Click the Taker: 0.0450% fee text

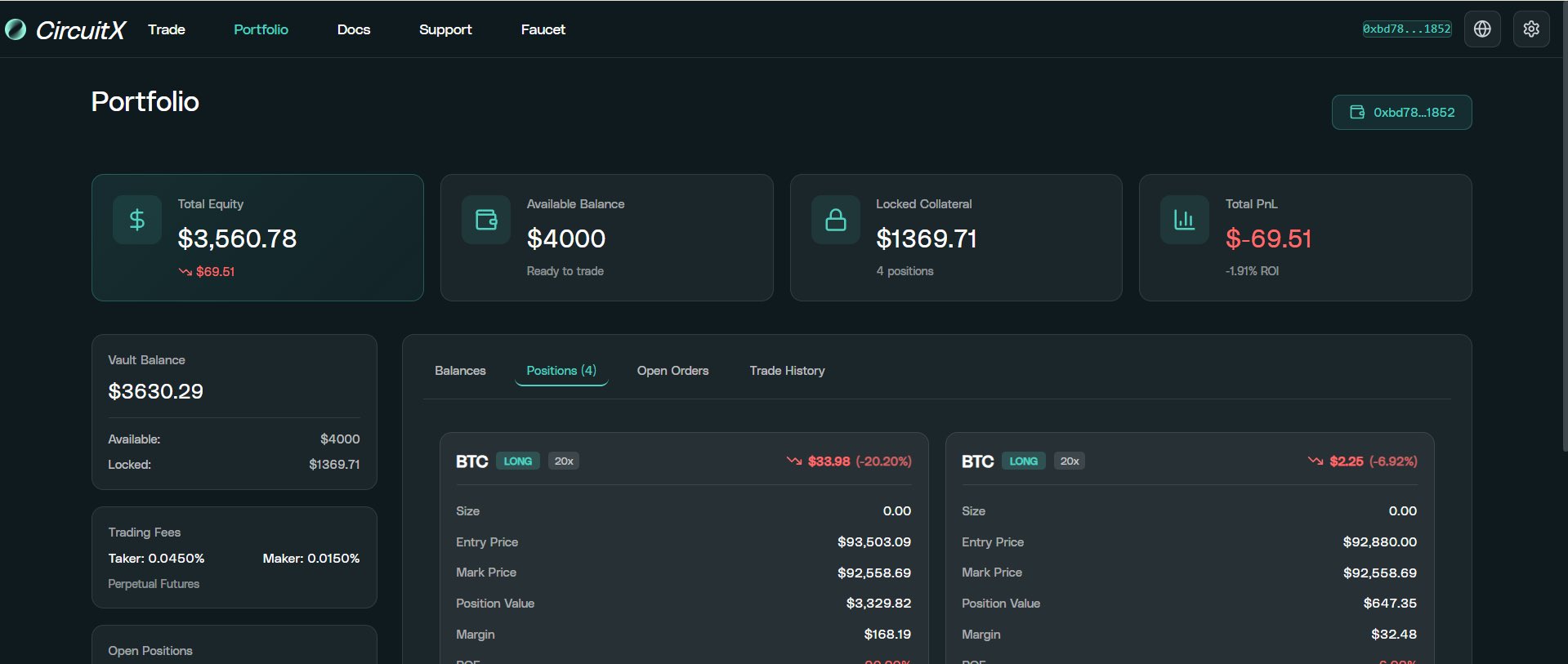pos(157,559)
